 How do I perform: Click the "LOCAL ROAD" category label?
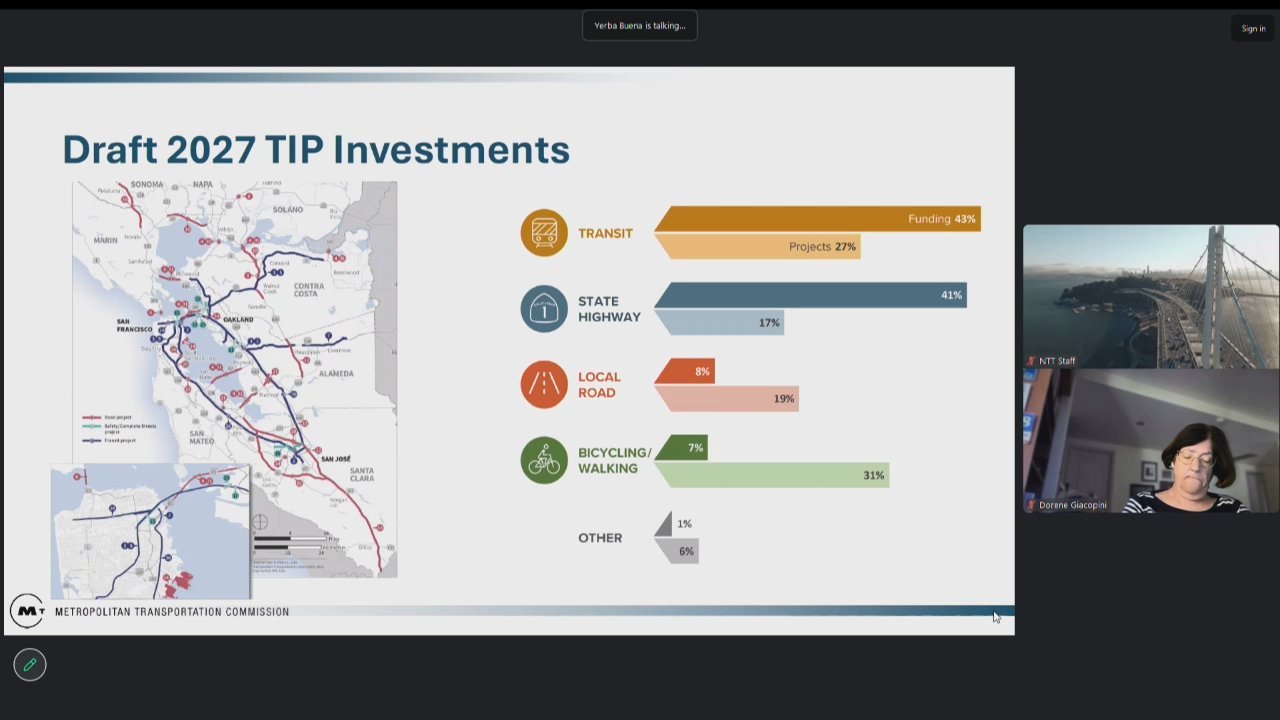pos(599,385)
